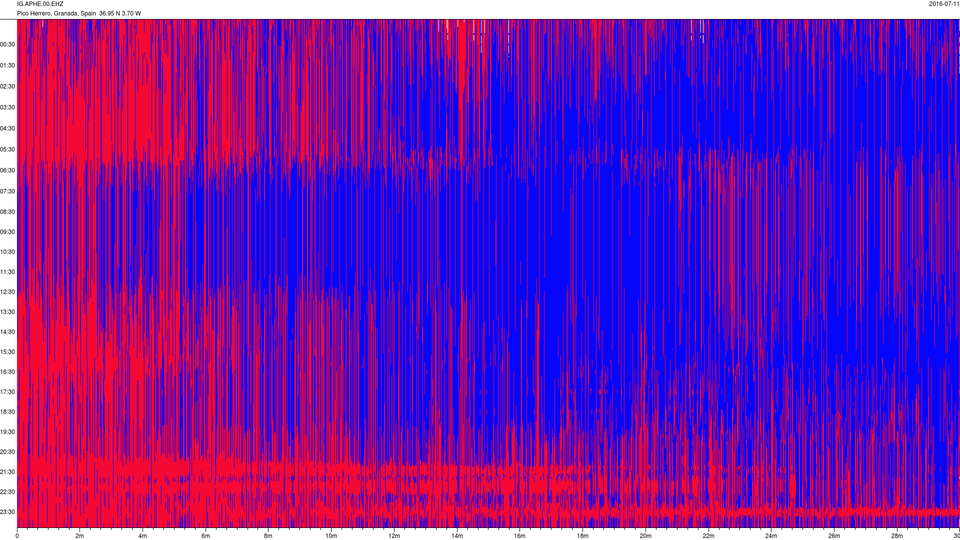Click the 6m minute axis label
This screenshot has height=540, width=960.
click(x=206, y=536)
